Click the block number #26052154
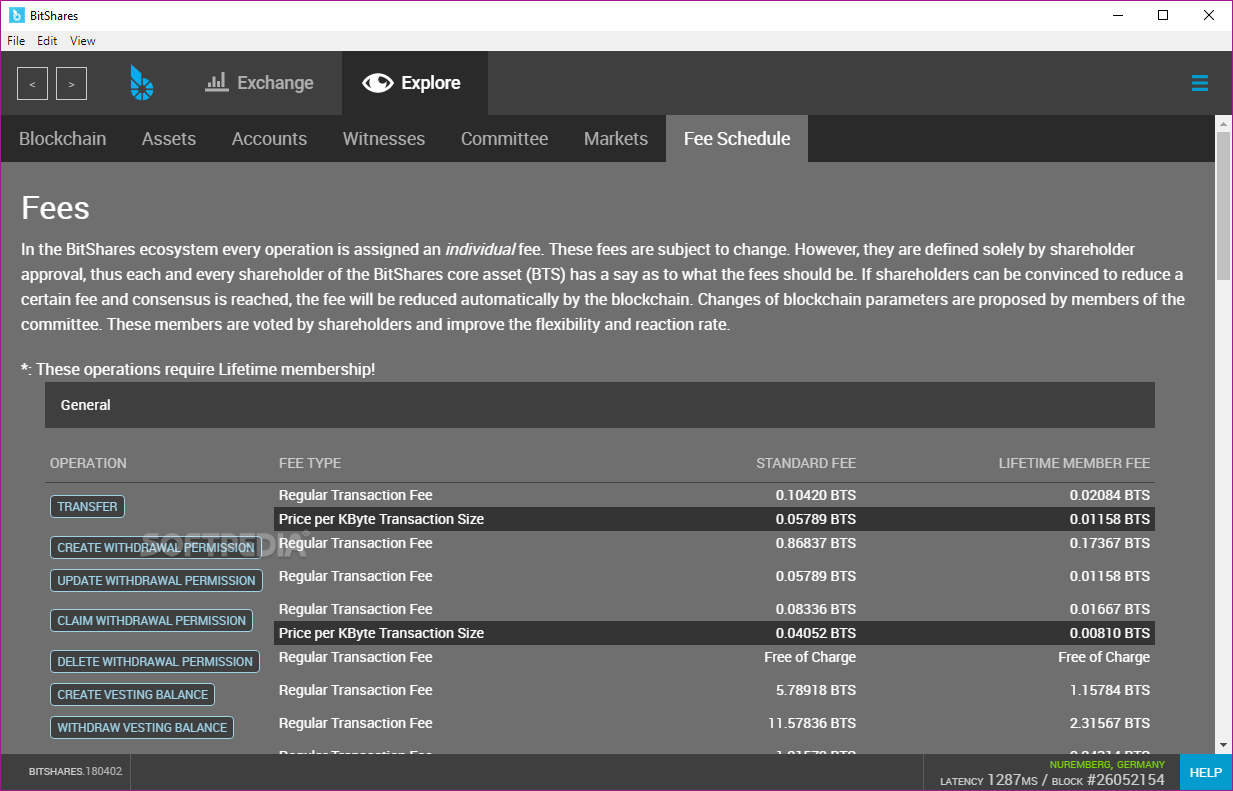 coord(1125,780)
